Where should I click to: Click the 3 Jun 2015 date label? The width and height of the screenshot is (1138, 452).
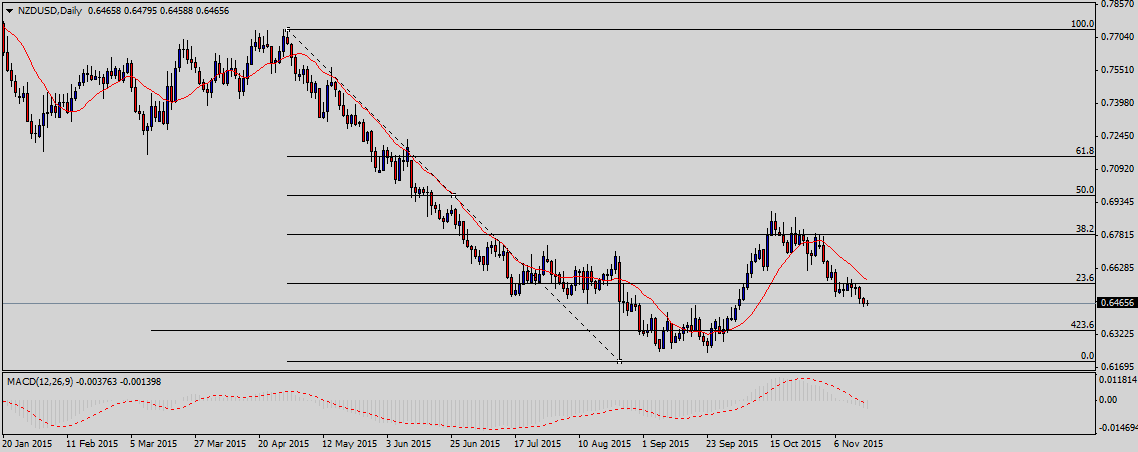click(x=408, y=442)
